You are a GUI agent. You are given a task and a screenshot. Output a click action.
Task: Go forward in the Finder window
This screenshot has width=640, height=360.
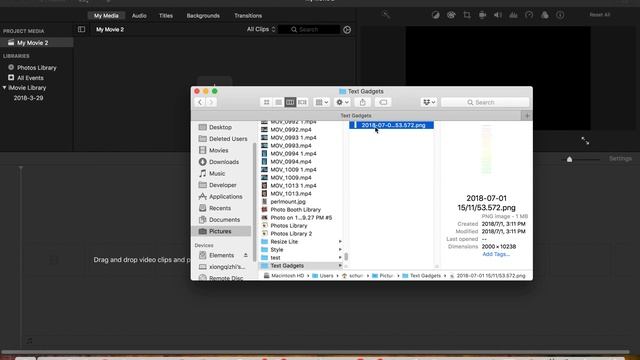pos(211,102)
